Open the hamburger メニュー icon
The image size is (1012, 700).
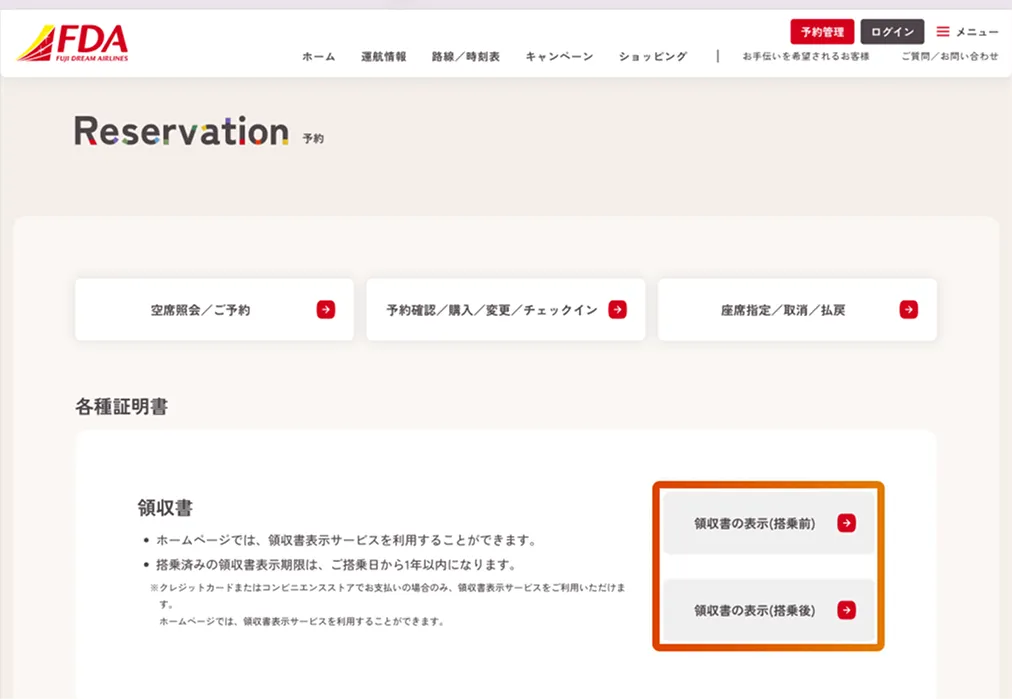[943, 32]
